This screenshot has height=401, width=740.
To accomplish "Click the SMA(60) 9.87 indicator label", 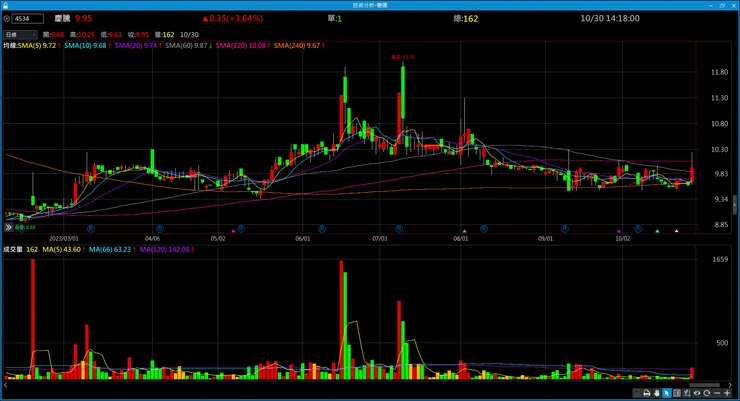I will click(186, 46).
